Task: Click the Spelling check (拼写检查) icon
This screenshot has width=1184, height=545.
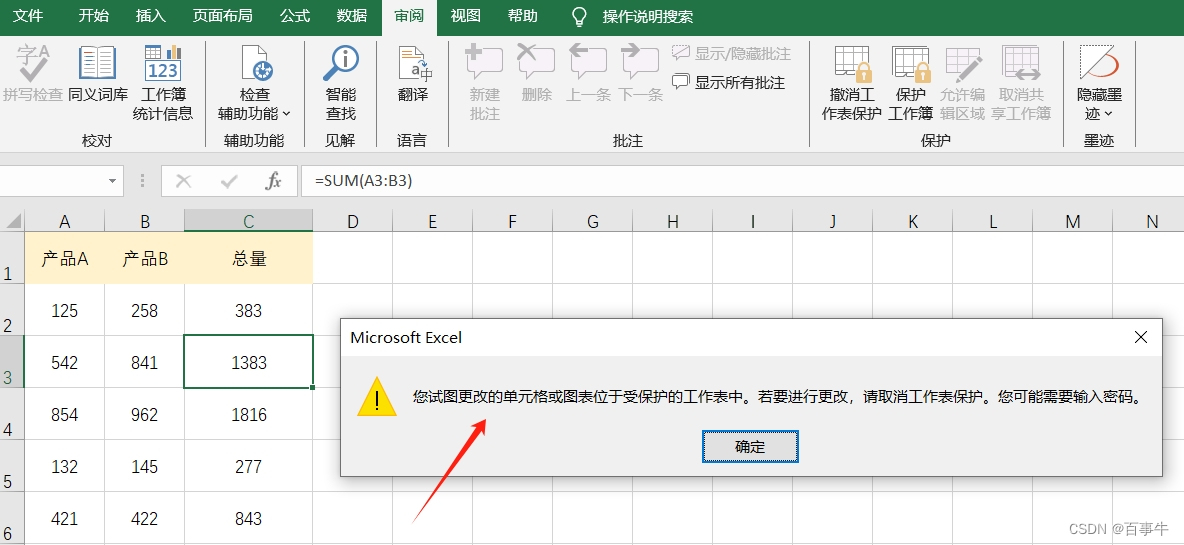Action: point(32,63)
